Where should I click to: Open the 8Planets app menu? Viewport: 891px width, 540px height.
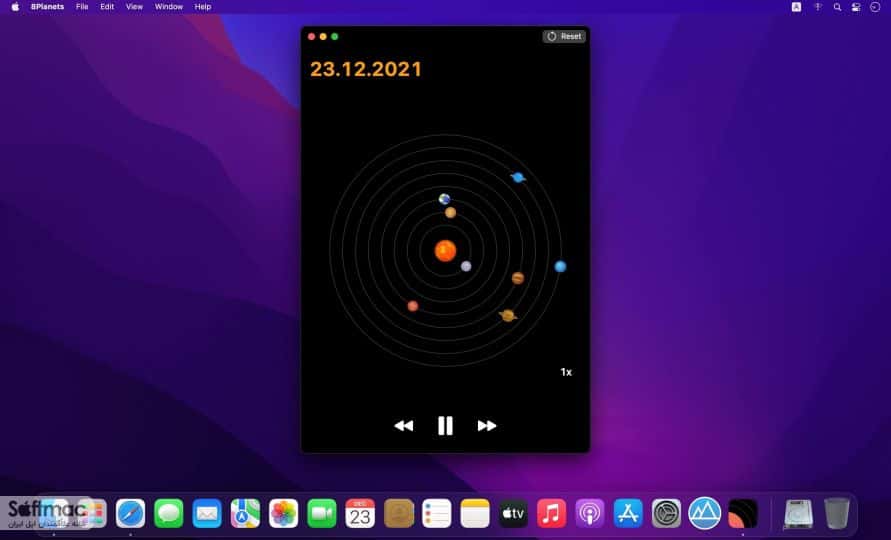(x=47, y=7)
